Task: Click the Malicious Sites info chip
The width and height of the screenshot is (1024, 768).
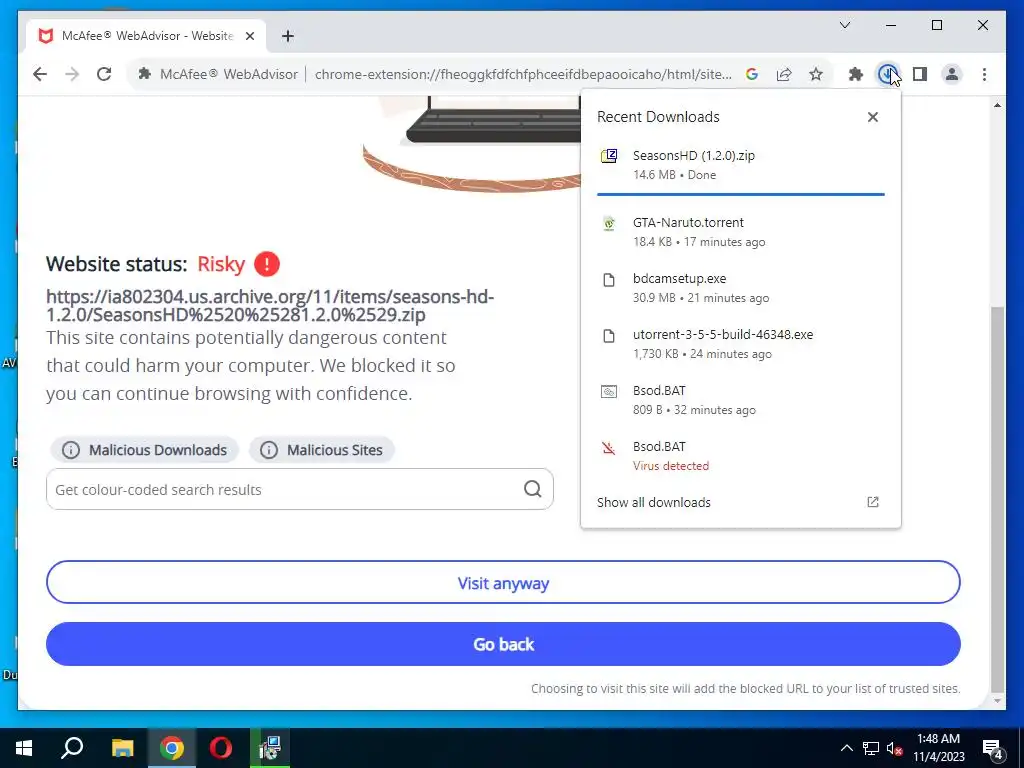Action: [321, 450]
